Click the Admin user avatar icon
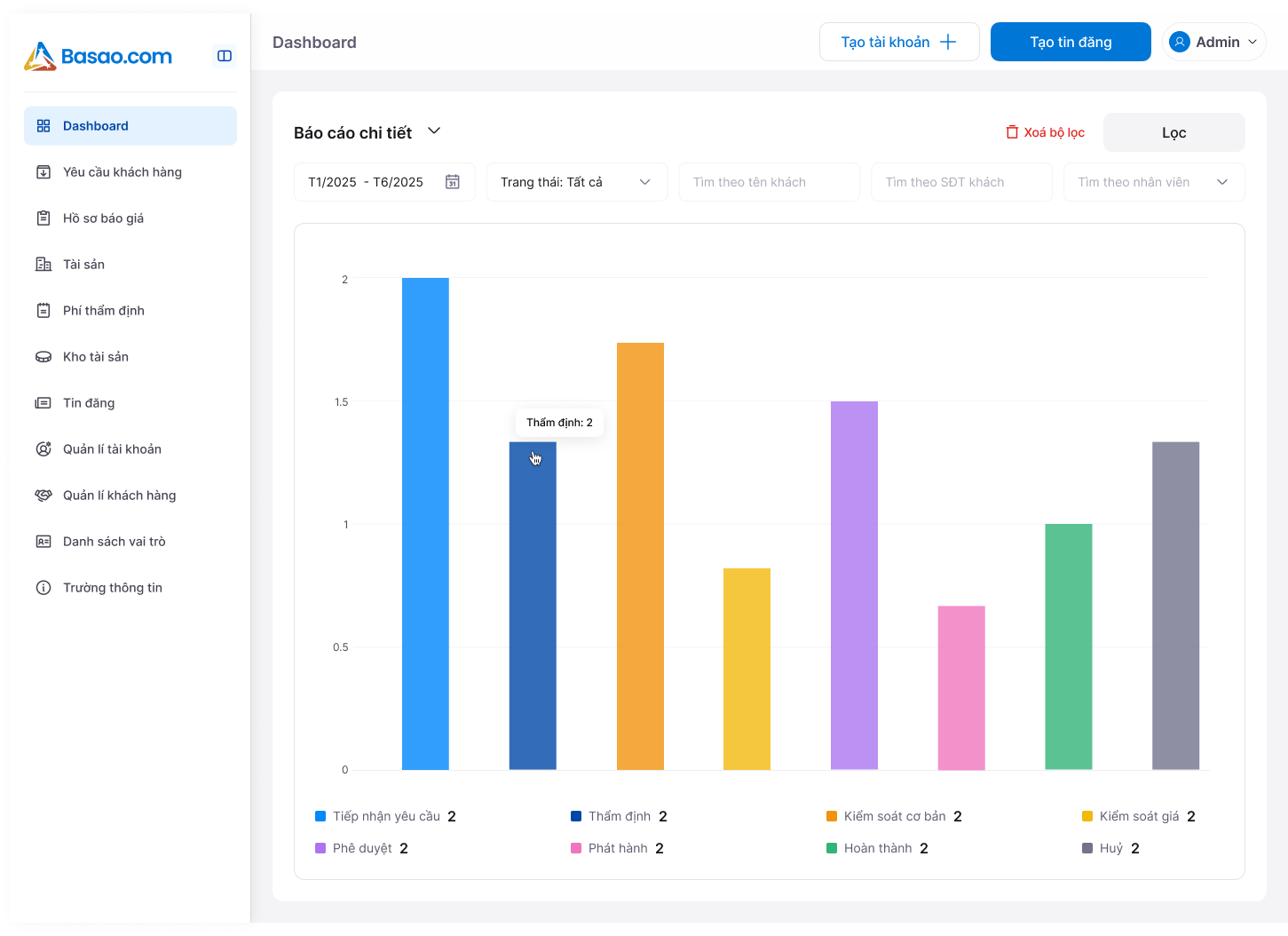The image size is (1288, 936). [x=1180, y=42]
